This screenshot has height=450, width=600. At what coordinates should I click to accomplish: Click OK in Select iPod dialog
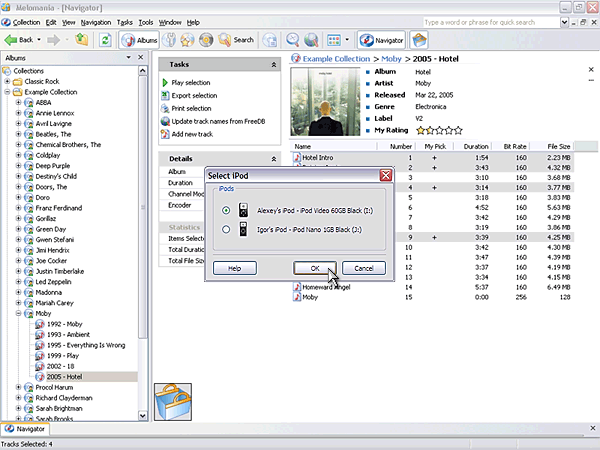click(x=315, y=268)
